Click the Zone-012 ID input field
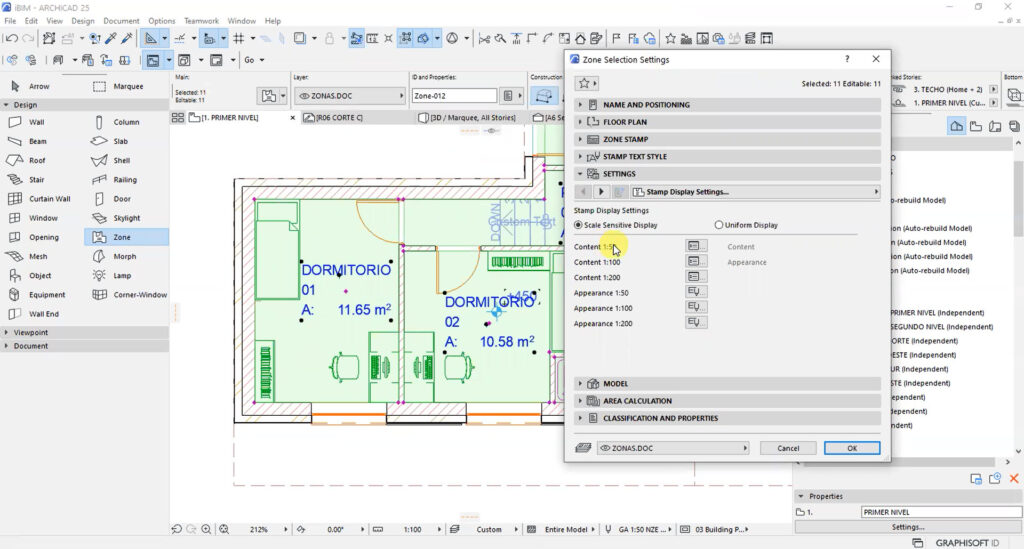The width and height of the screenshot is (1024, 549). tap(454, 96)
